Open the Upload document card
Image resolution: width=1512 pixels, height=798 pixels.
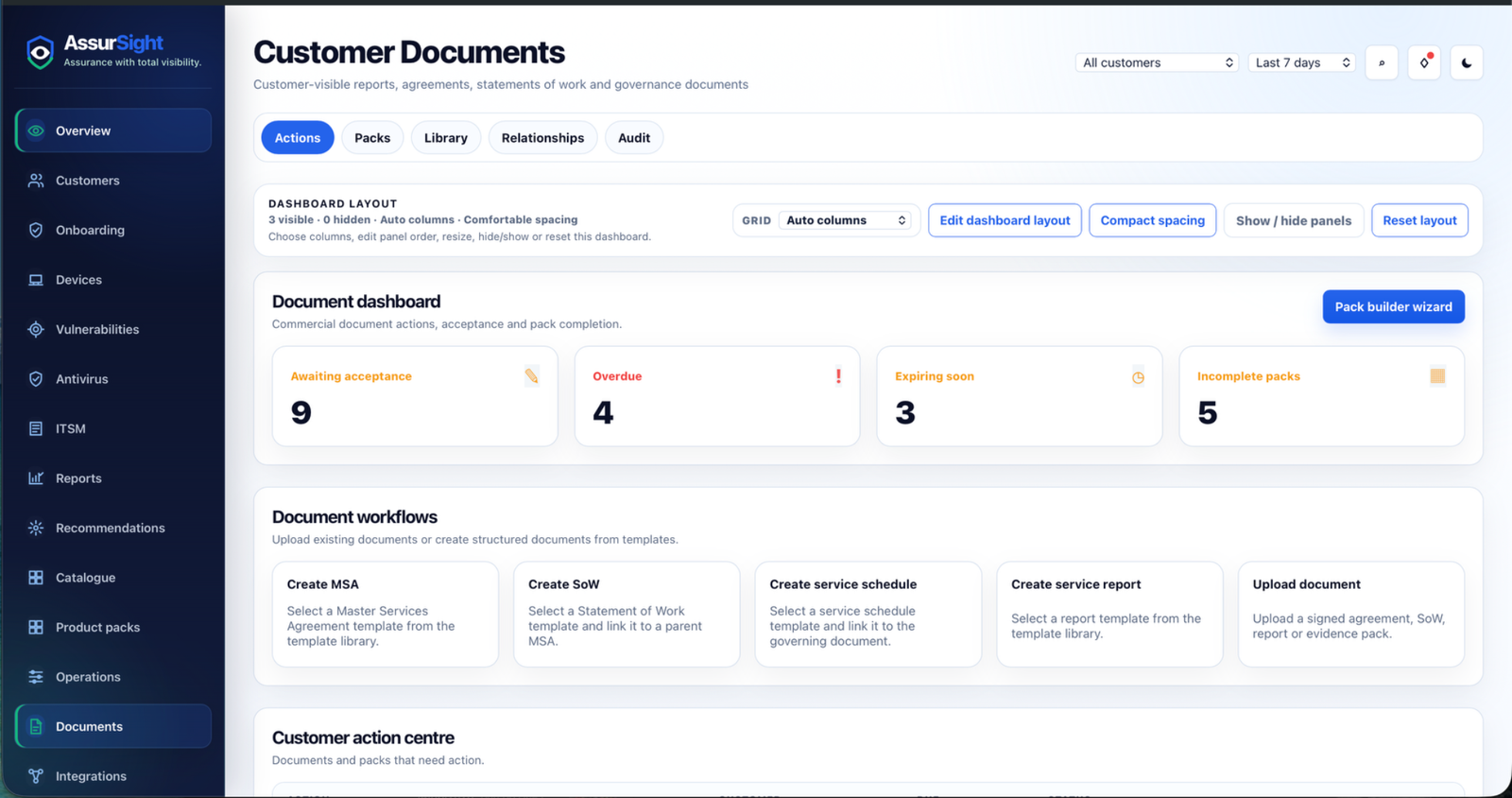pos(1351,615)
